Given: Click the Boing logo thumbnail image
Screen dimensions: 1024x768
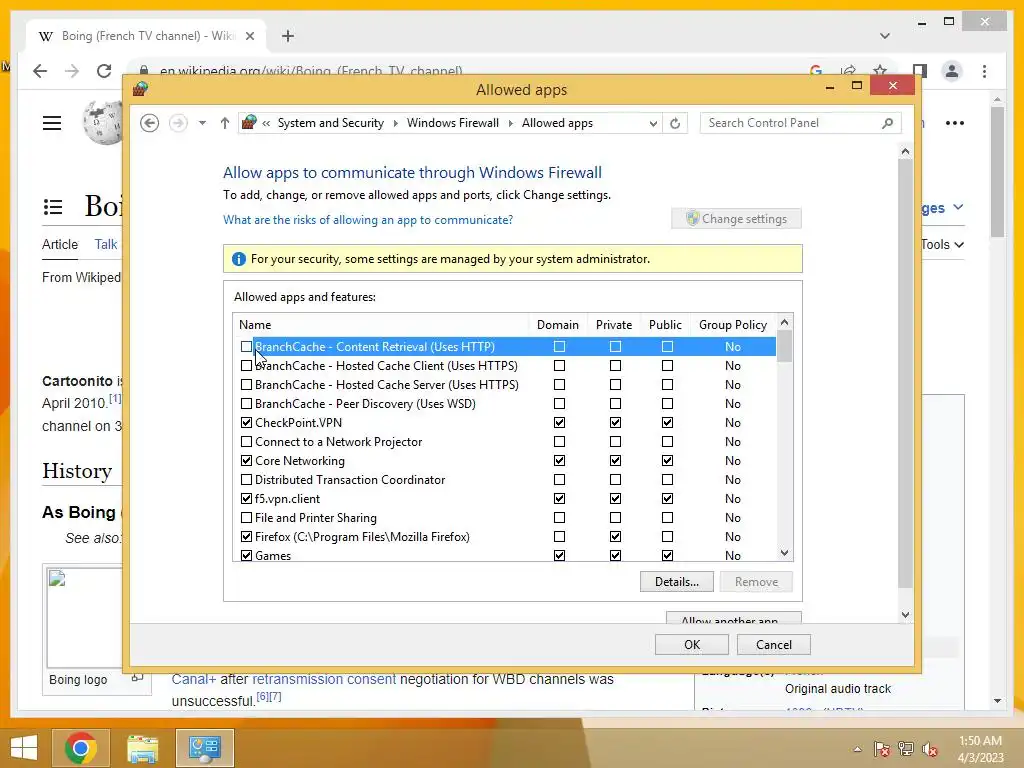Looking at the screenshot, I should click(x=84, y=617).
